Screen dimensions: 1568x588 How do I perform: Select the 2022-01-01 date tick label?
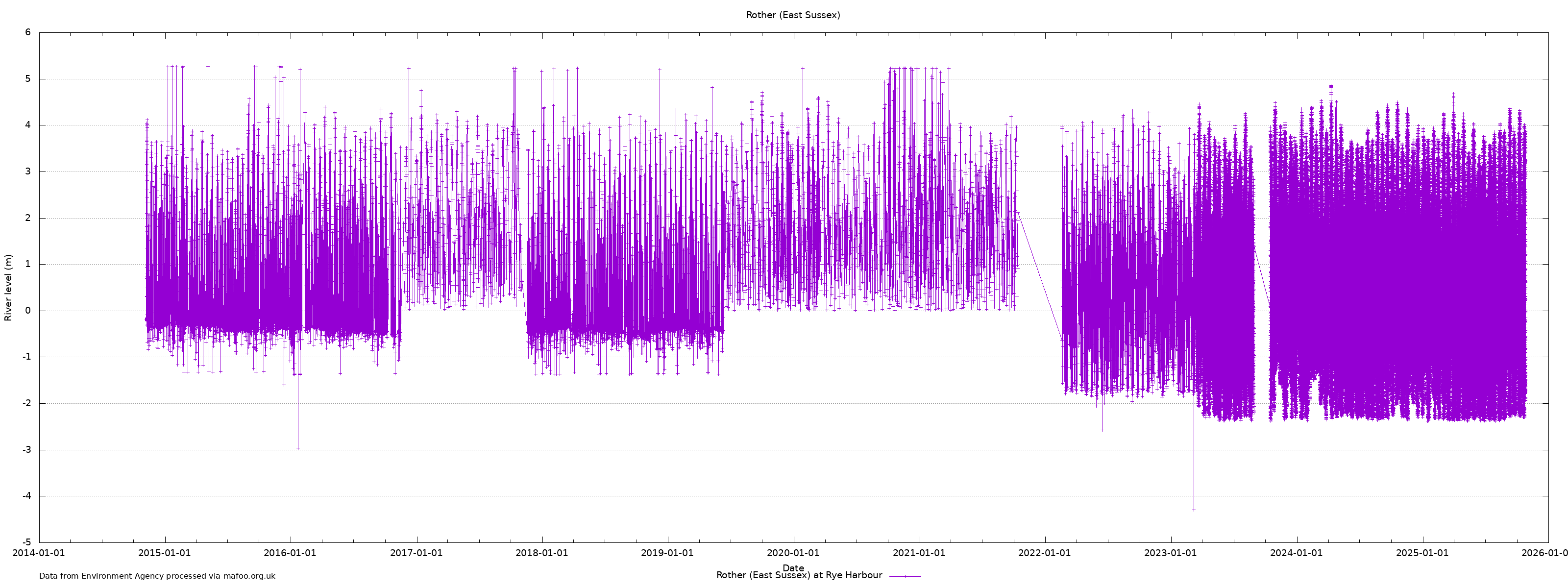pyautogui.click(x=1045, y=553)
